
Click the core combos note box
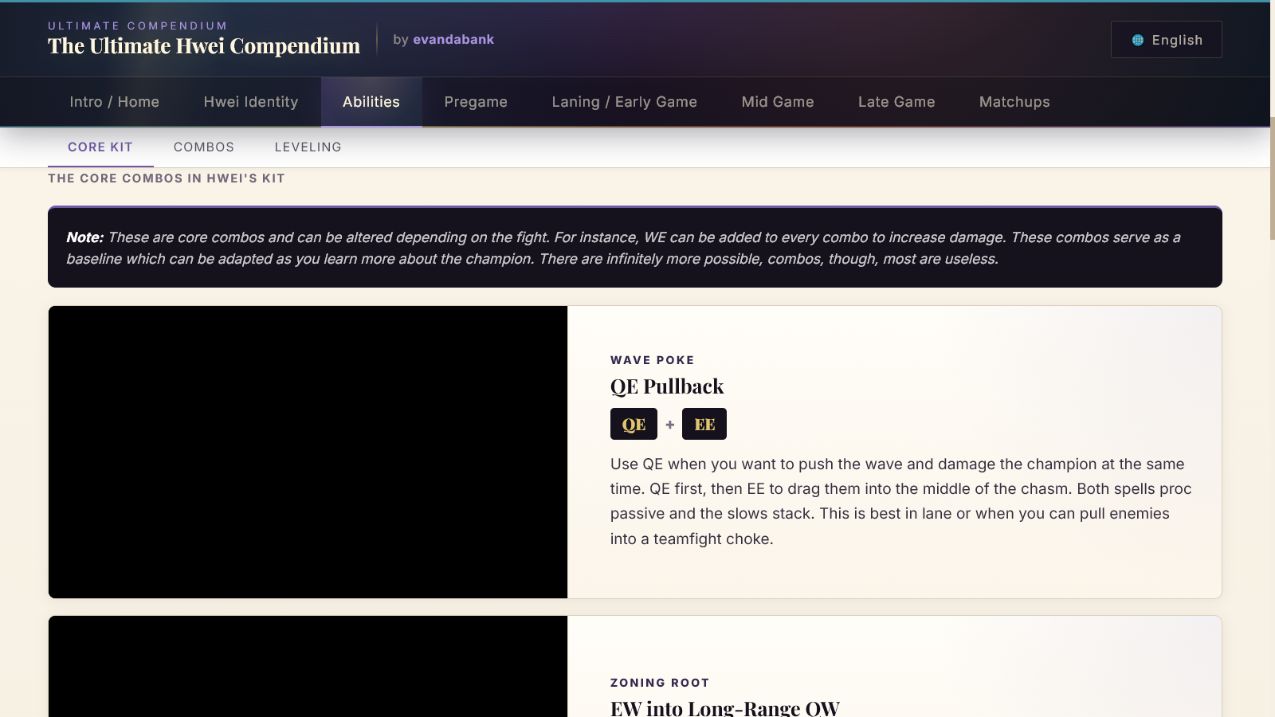click(635, 247)
